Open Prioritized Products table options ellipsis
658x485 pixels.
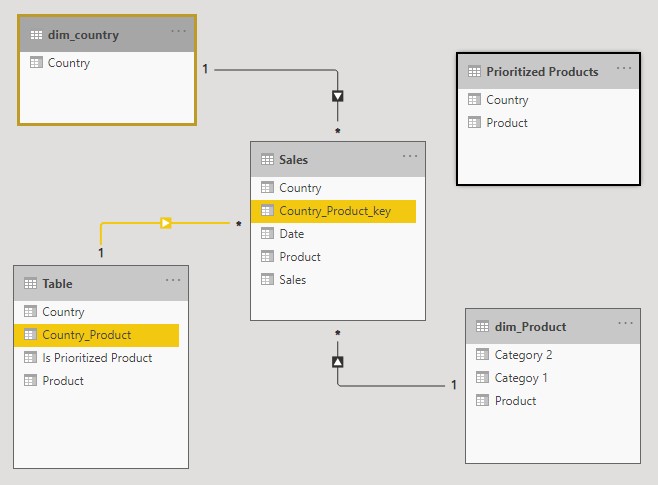point(624,68)
